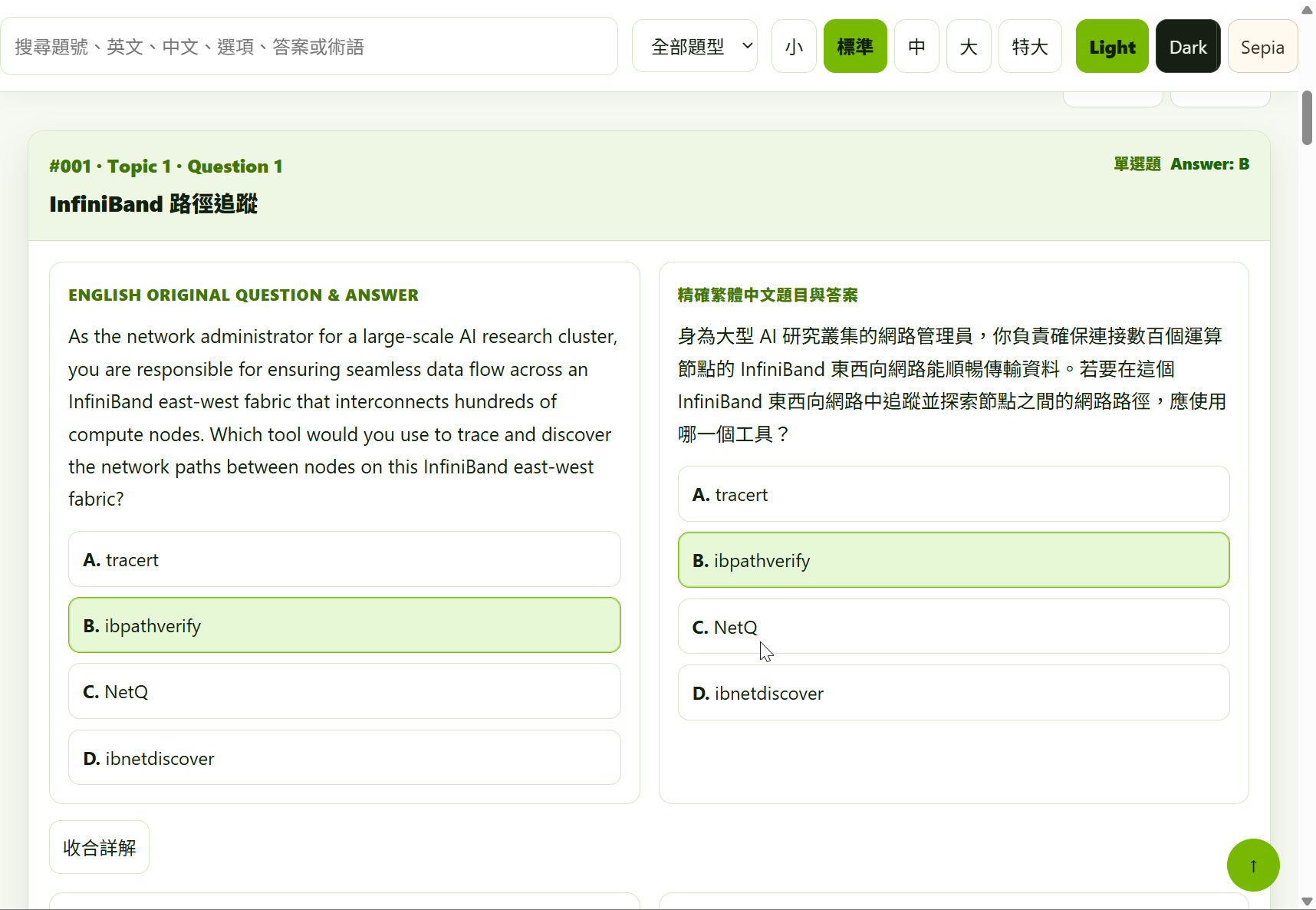Click the page vertical scrollbar thumb

pos(1307,118)
